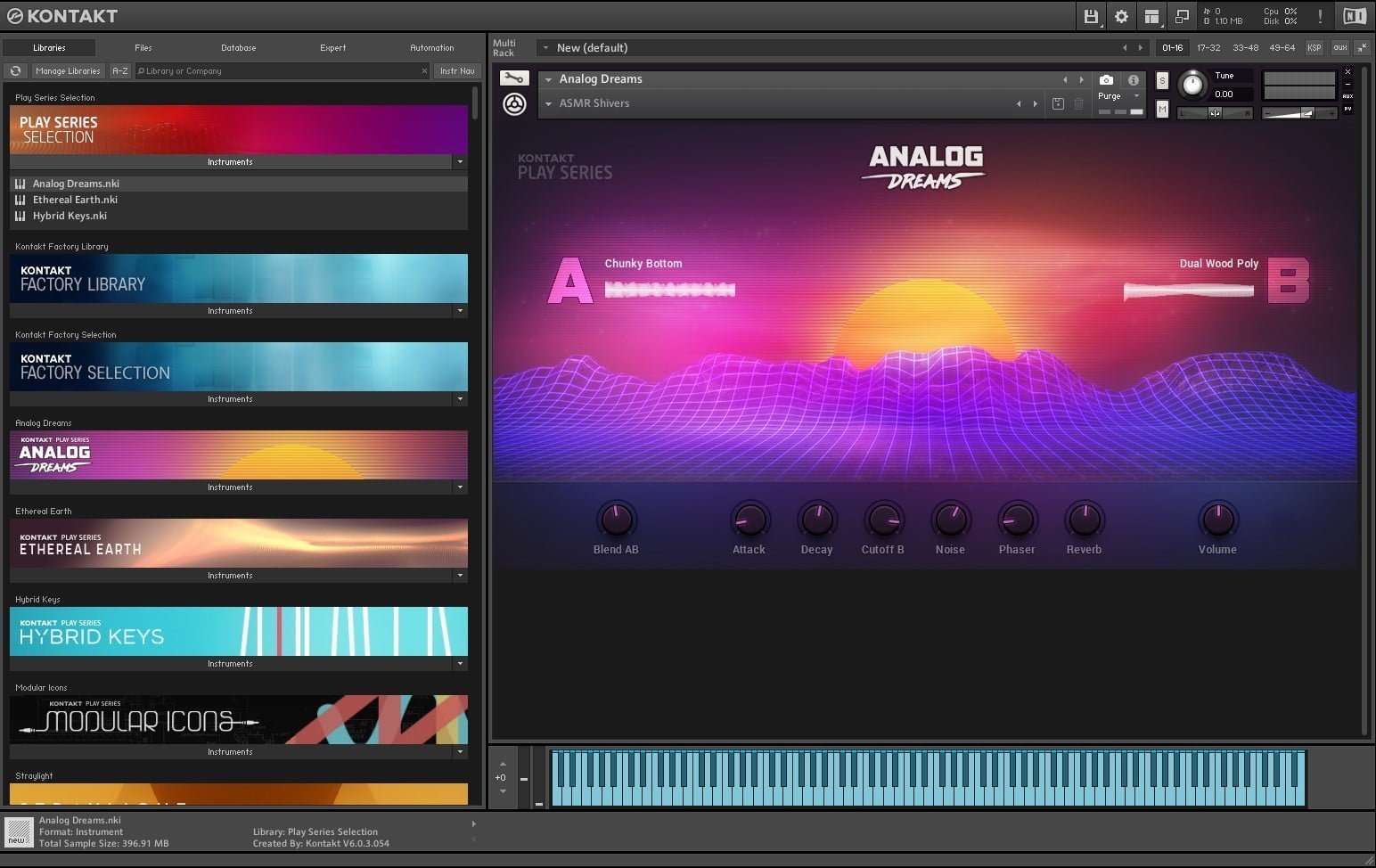Load the Ethereal Earth.nki instrument
1376x868 pixels.
[76, 200]
